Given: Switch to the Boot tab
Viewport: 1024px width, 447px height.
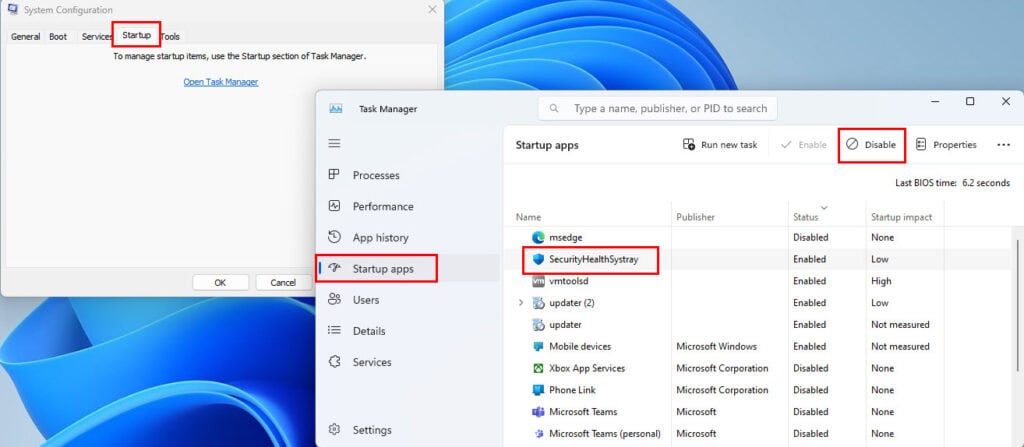Looking at the screenshot, I should (x=58, y=37).
